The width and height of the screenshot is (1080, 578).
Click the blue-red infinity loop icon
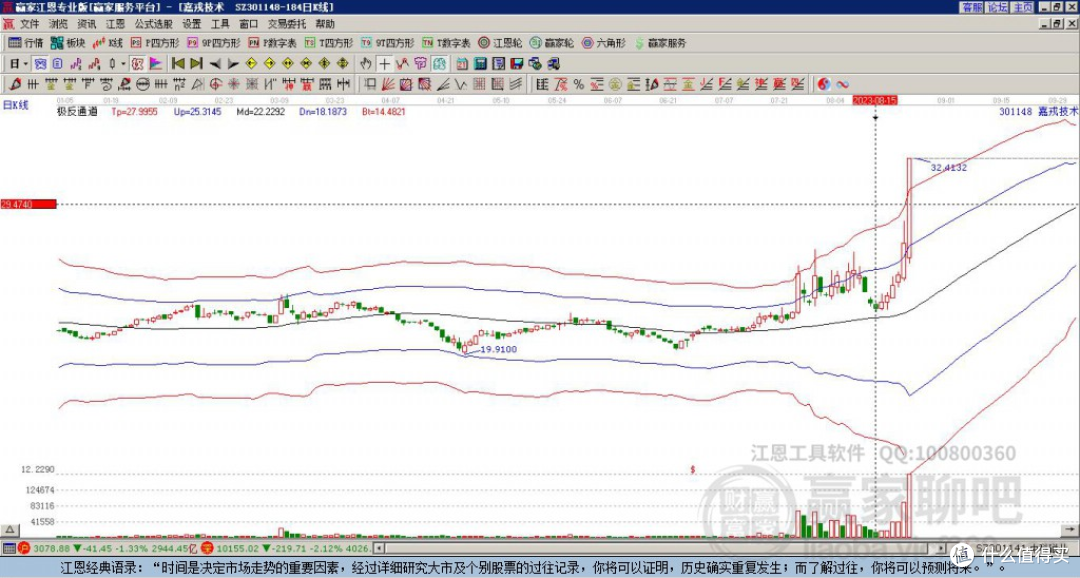pyautogui.click(x=842, y=85)
